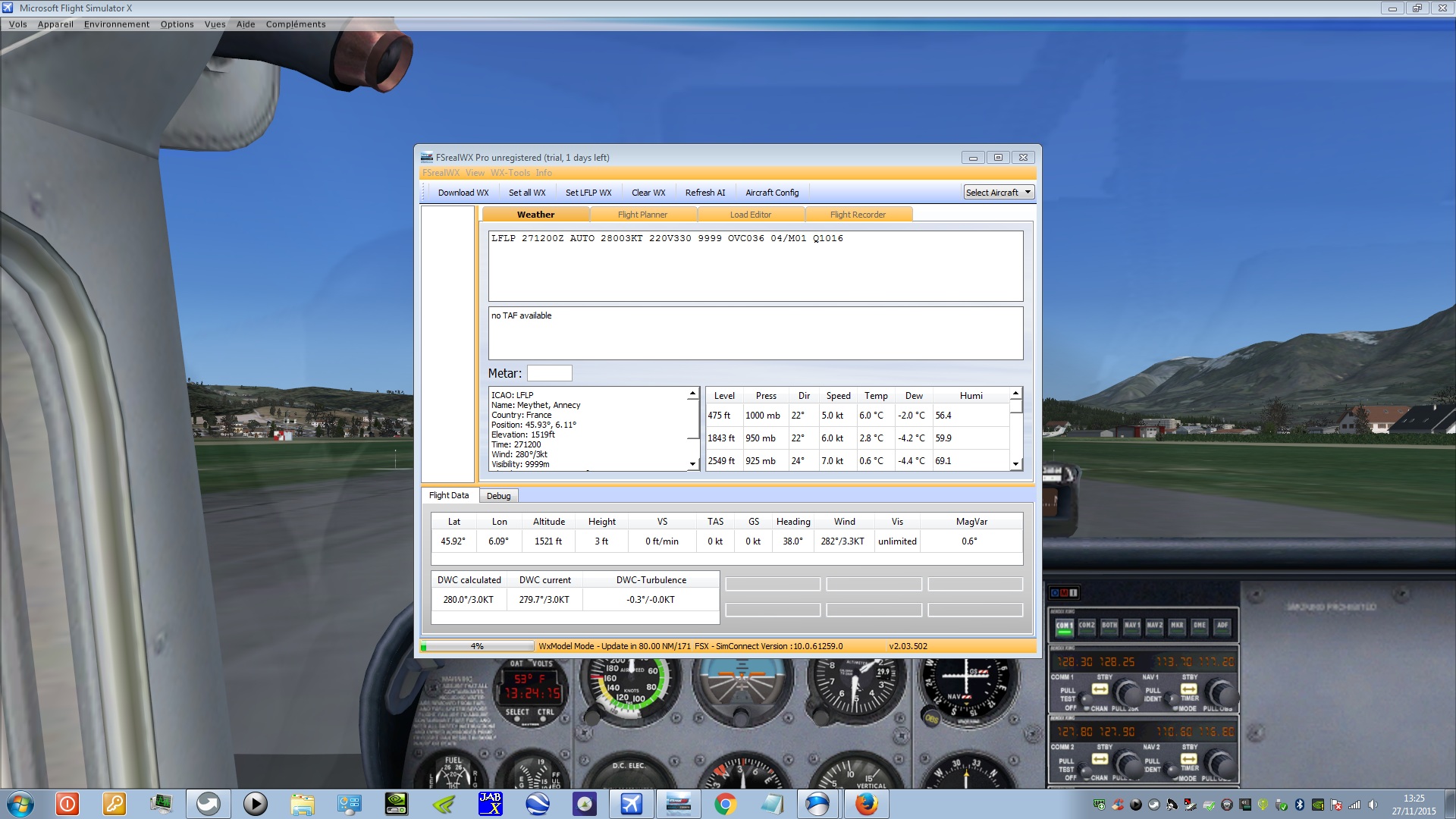Launch the media player taskbar icon
The image size is (1456, 819).
pos(255,804)
